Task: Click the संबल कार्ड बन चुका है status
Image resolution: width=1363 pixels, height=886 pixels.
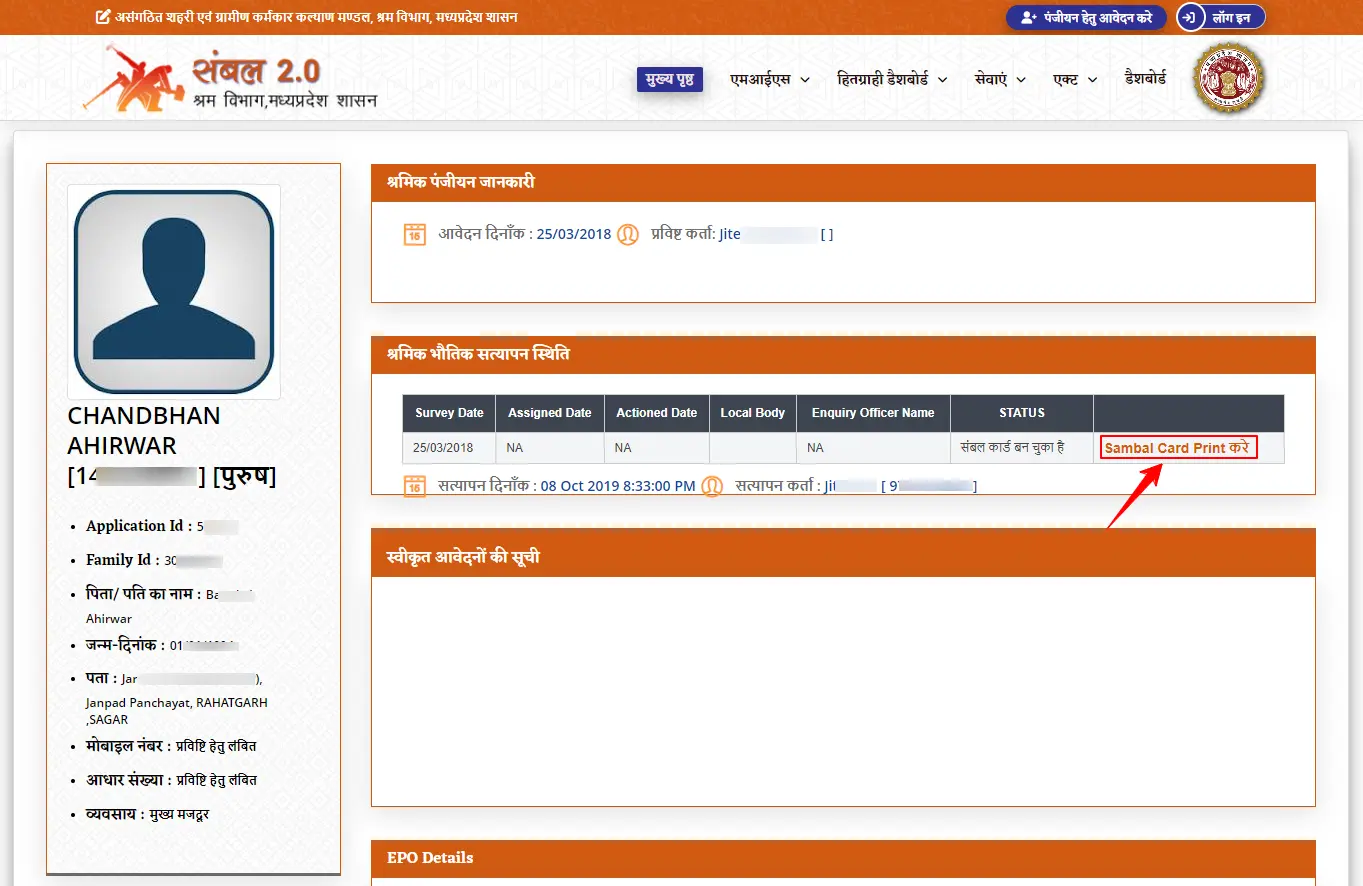Action: coord(1012,448)
